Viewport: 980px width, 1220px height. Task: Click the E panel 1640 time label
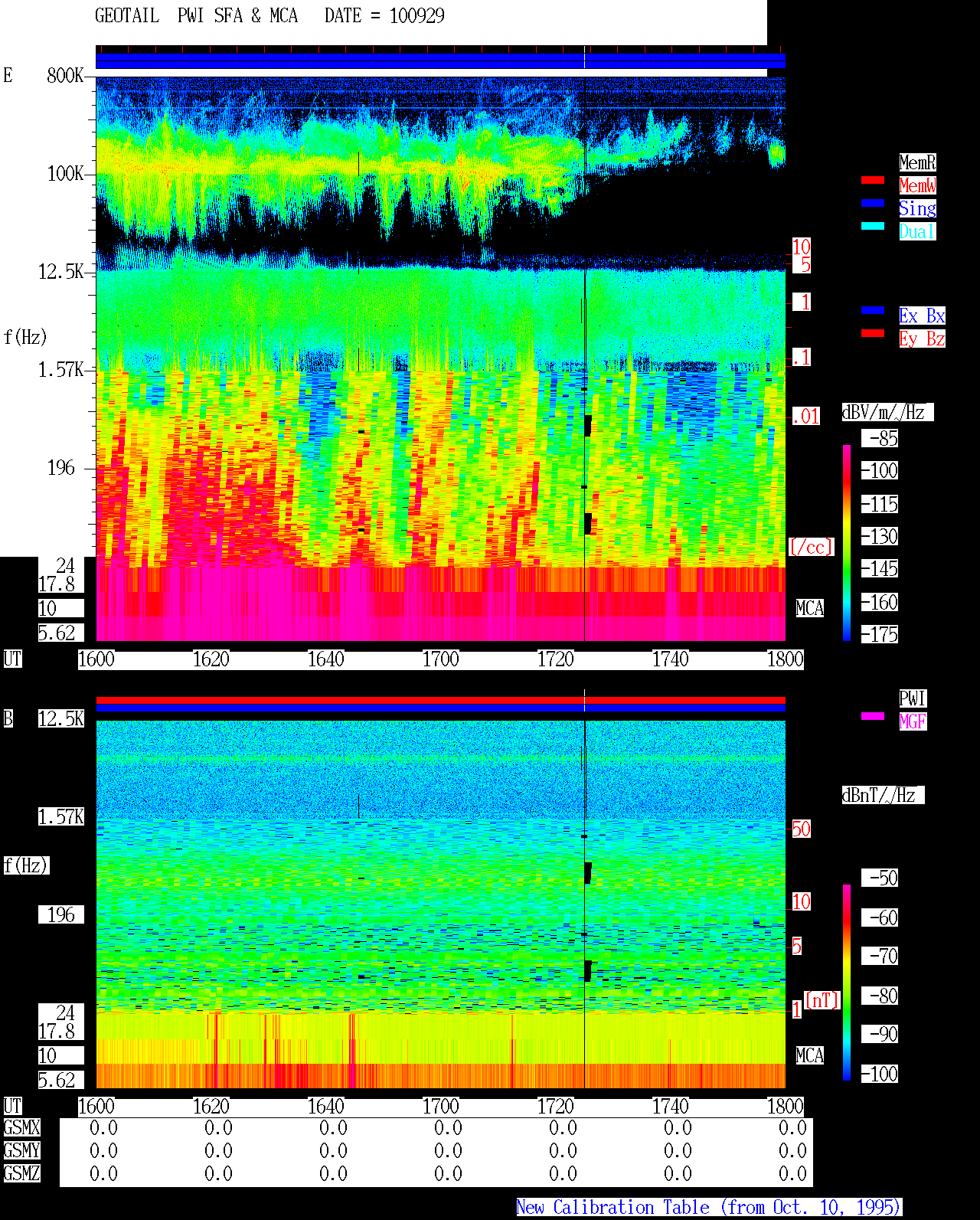(326, 659)
